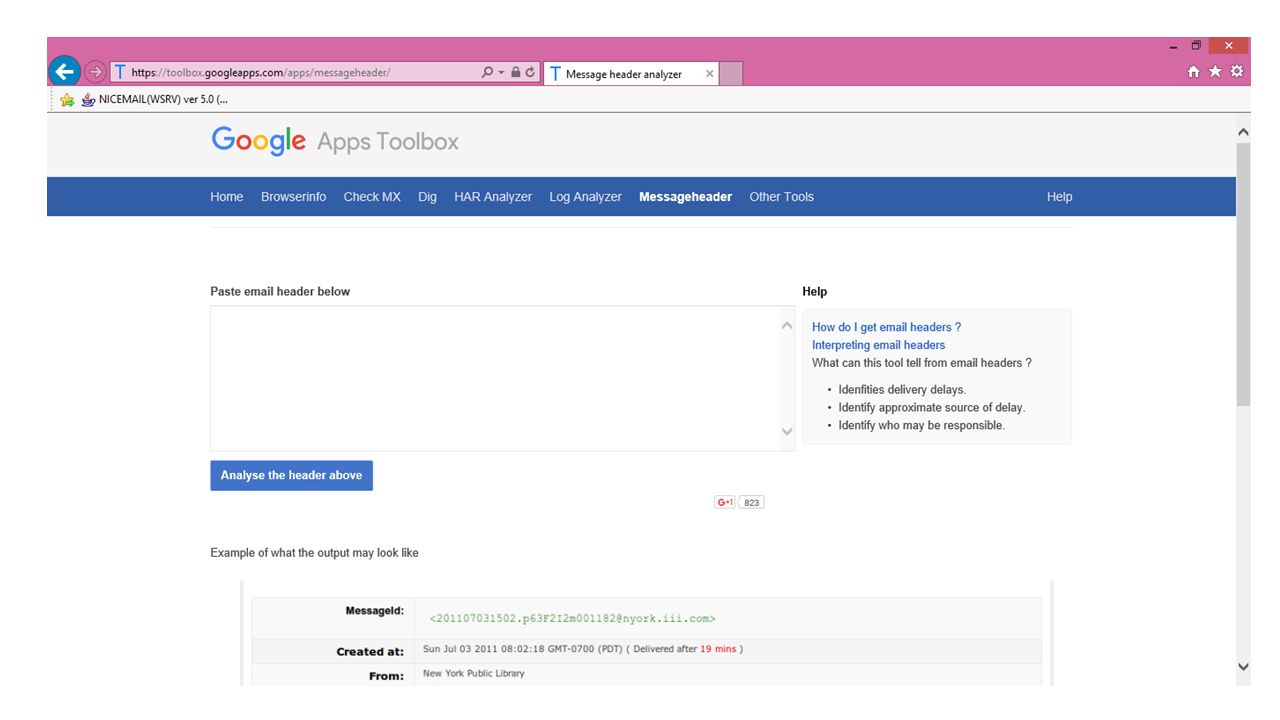Click the page vertical scrollbar thumb
Screen dimensions: 1280x720
point(1243,274)
